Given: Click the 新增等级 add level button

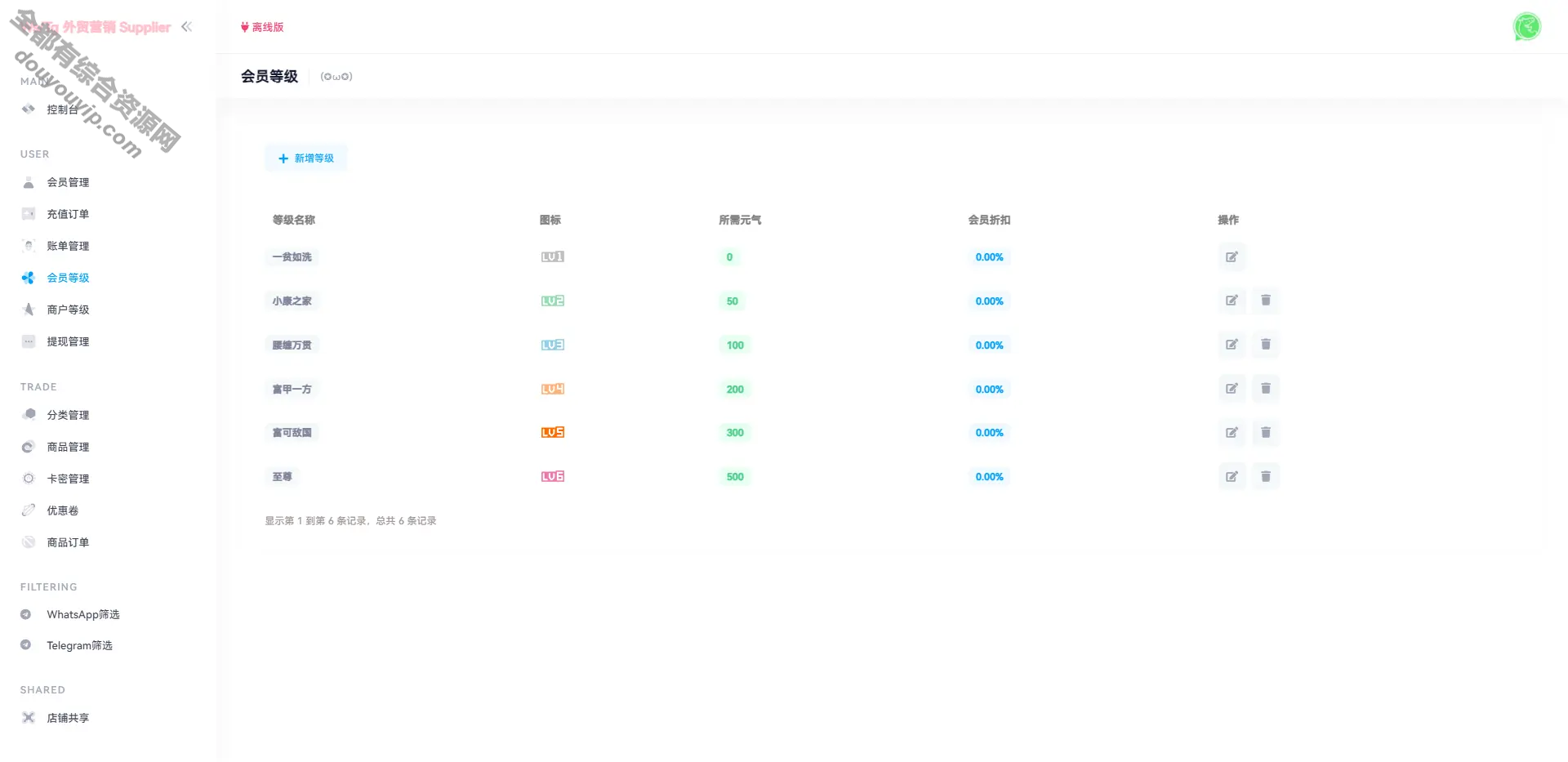Looking at the screenshot, I should (306, 158).
